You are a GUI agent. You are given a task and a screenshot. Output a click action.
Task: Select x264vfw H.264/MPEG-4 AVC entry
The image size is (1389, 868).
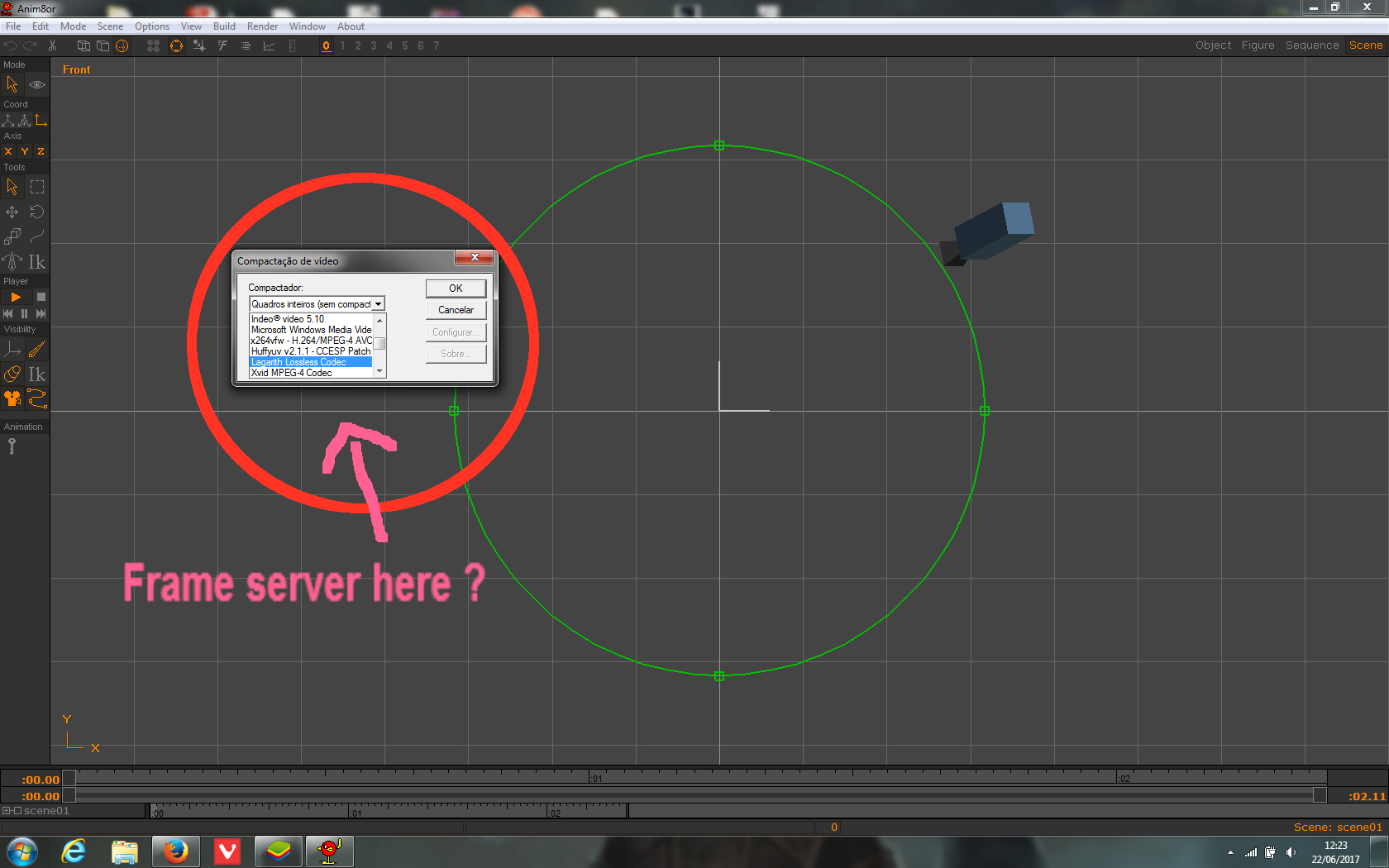[311, 341]
